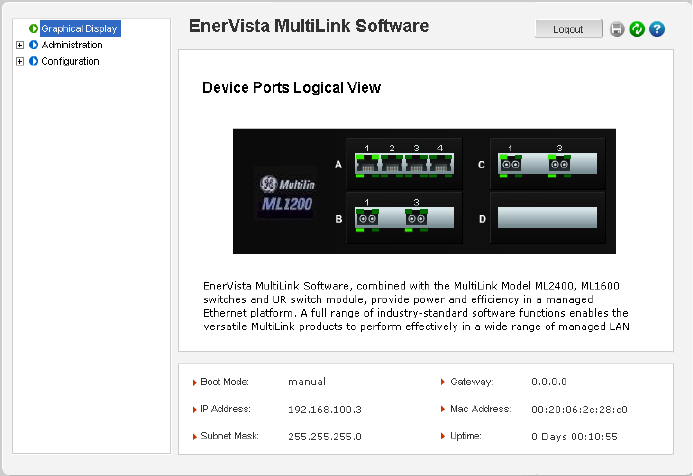
Task: Open the blue Help question icon
Action: coord(657,29)
